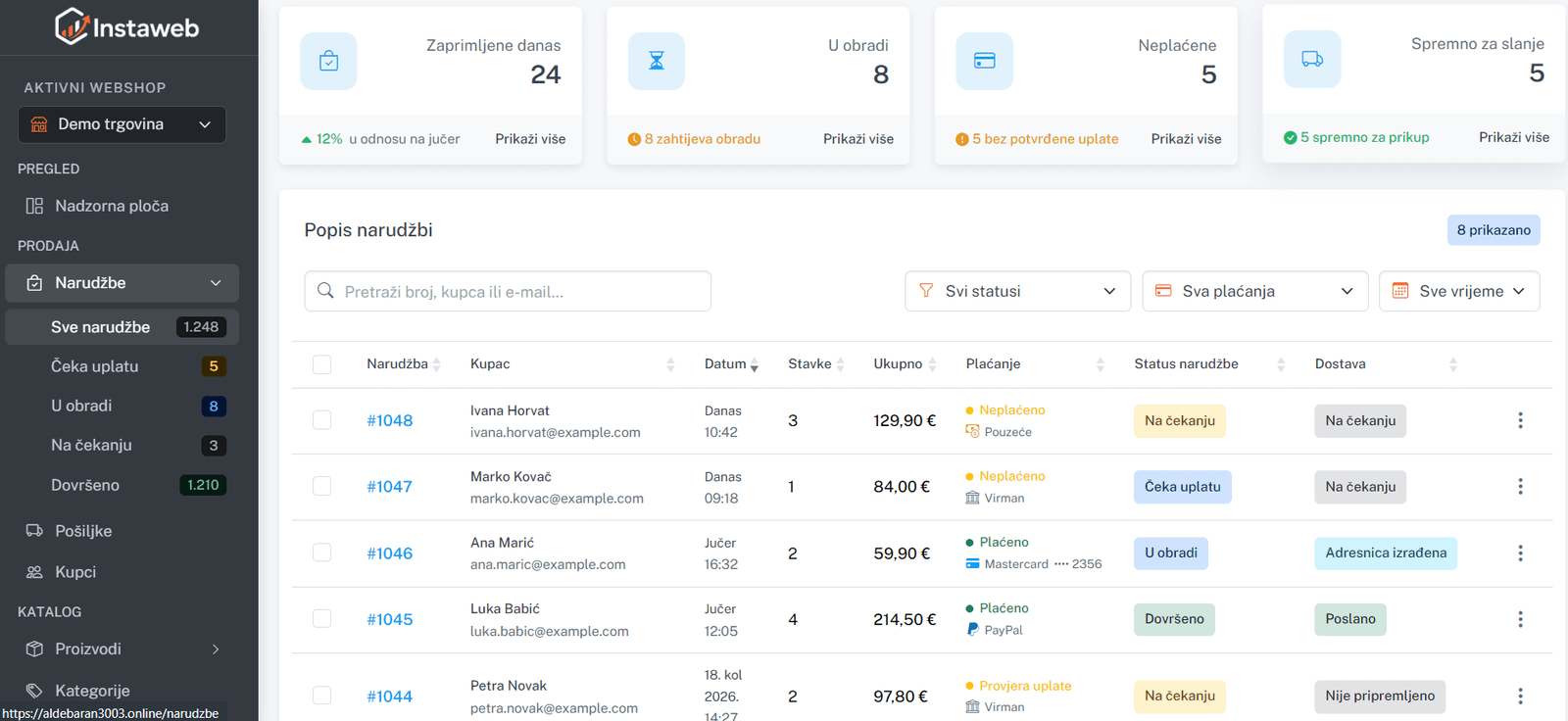Screen dimensions: 1568x721
Task: Click the Adresnica izrađena delivery badge
Action: 1386,553
